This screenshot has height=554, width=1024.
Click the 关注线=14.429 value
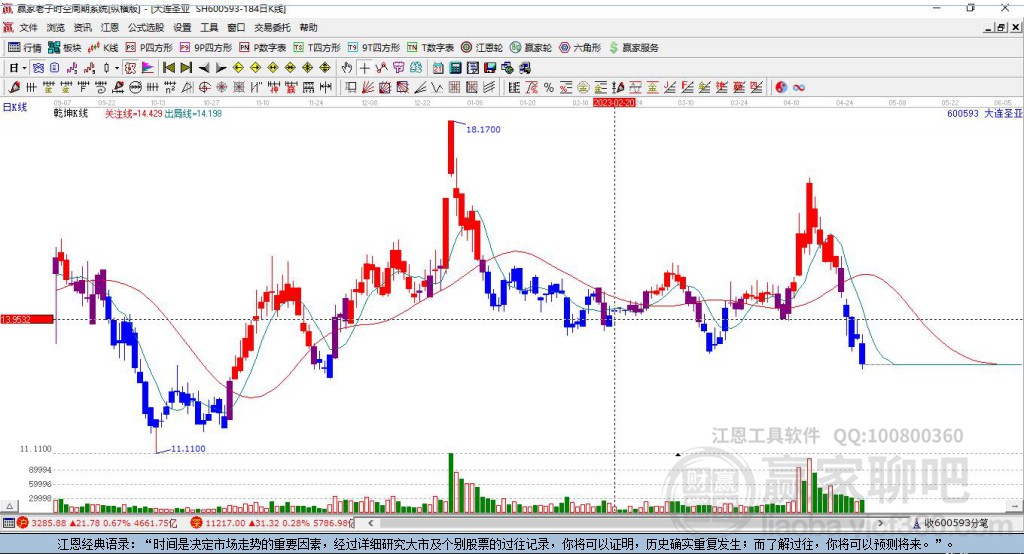(x=133, y=114)
